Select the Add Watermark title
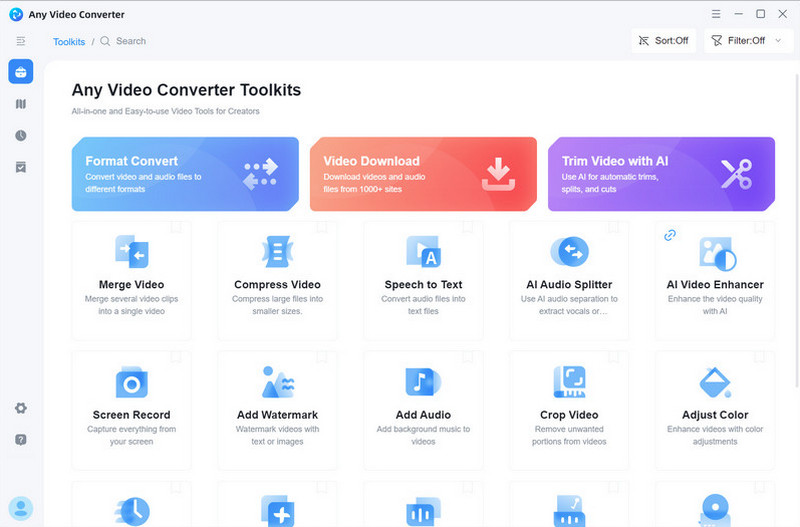Image resolution: width=800 pixels, height=527 pixels. tap(278, 415)
